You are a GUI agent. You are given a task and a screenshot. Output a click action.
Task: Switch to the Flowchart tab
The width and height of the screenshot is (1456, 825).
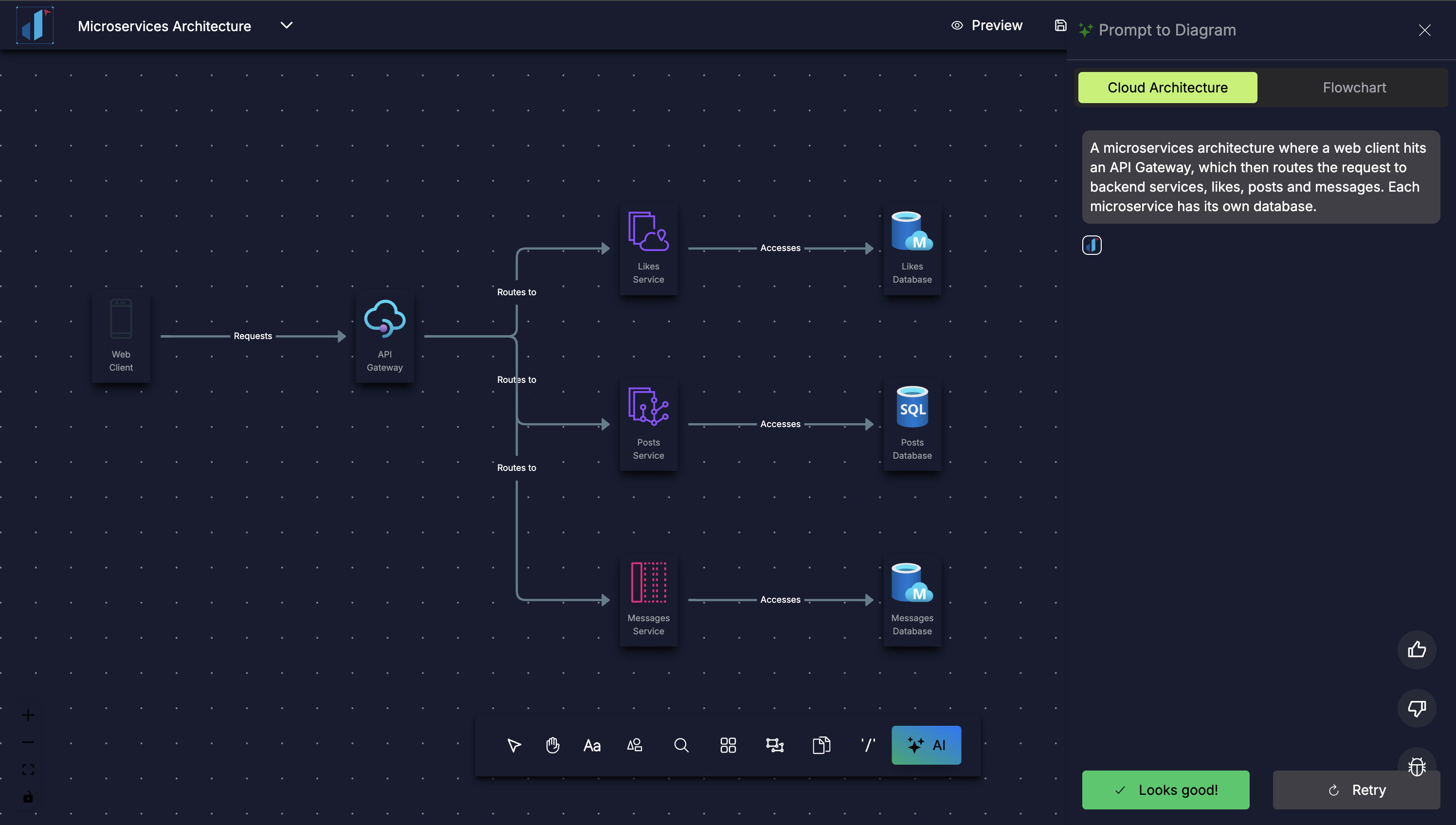point(1354,87)
